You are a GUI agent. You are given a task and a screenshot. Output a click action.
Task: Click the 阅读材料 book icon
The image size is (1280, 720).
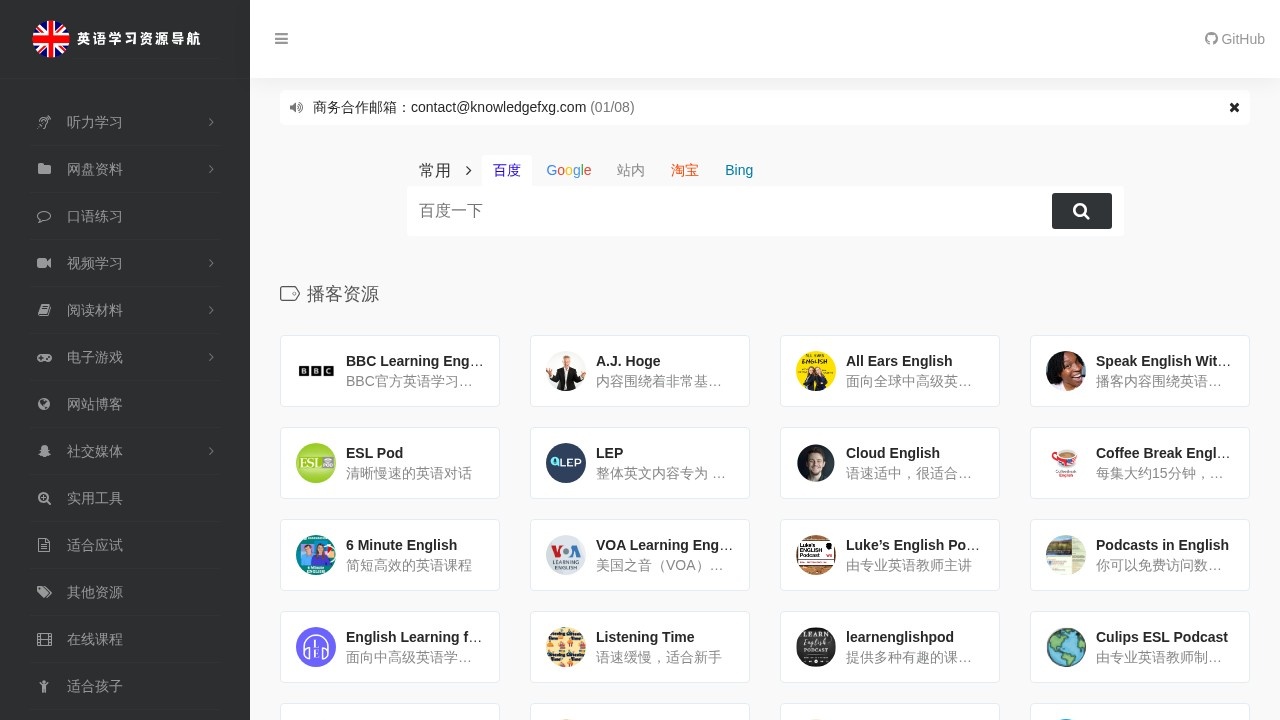[x=44, y=310]
